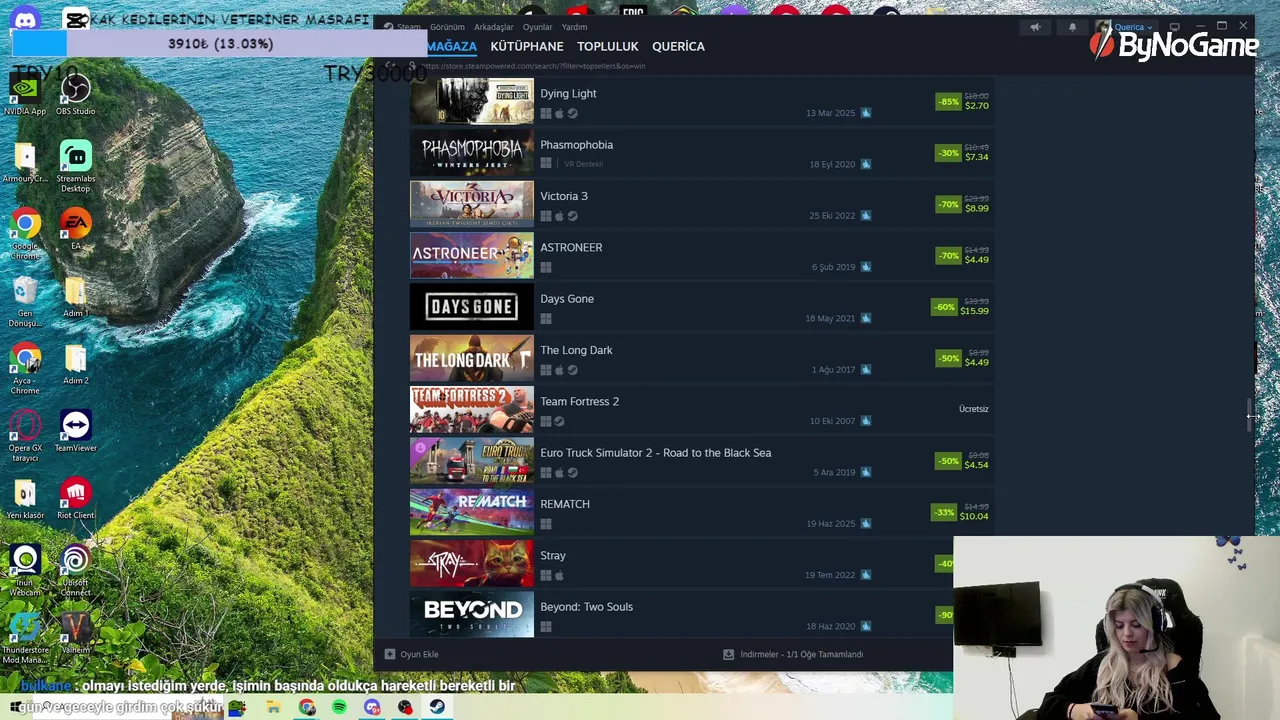The width and height of the screenshot is (1280, 720).
Task: Open the Adım 1 folder on desktop
Action: click(x=76, y=296)
